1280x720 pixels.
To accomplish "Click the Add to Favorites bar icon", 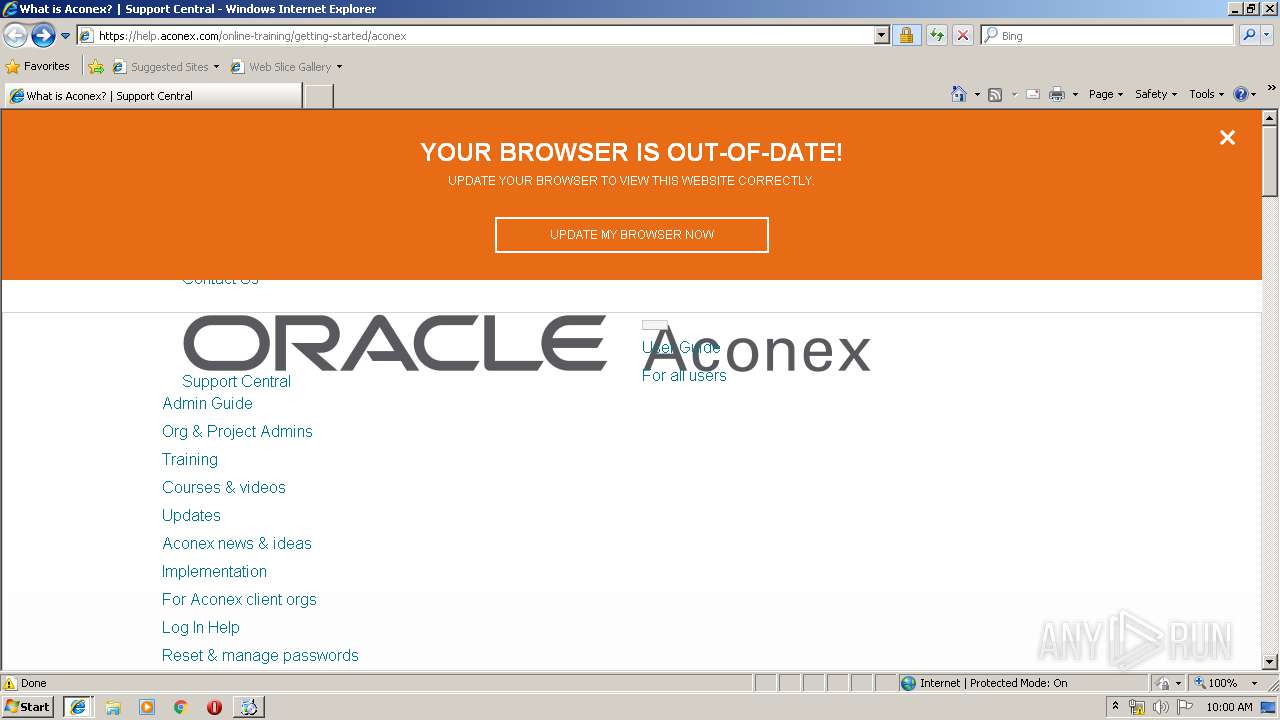I will [96, 67].
